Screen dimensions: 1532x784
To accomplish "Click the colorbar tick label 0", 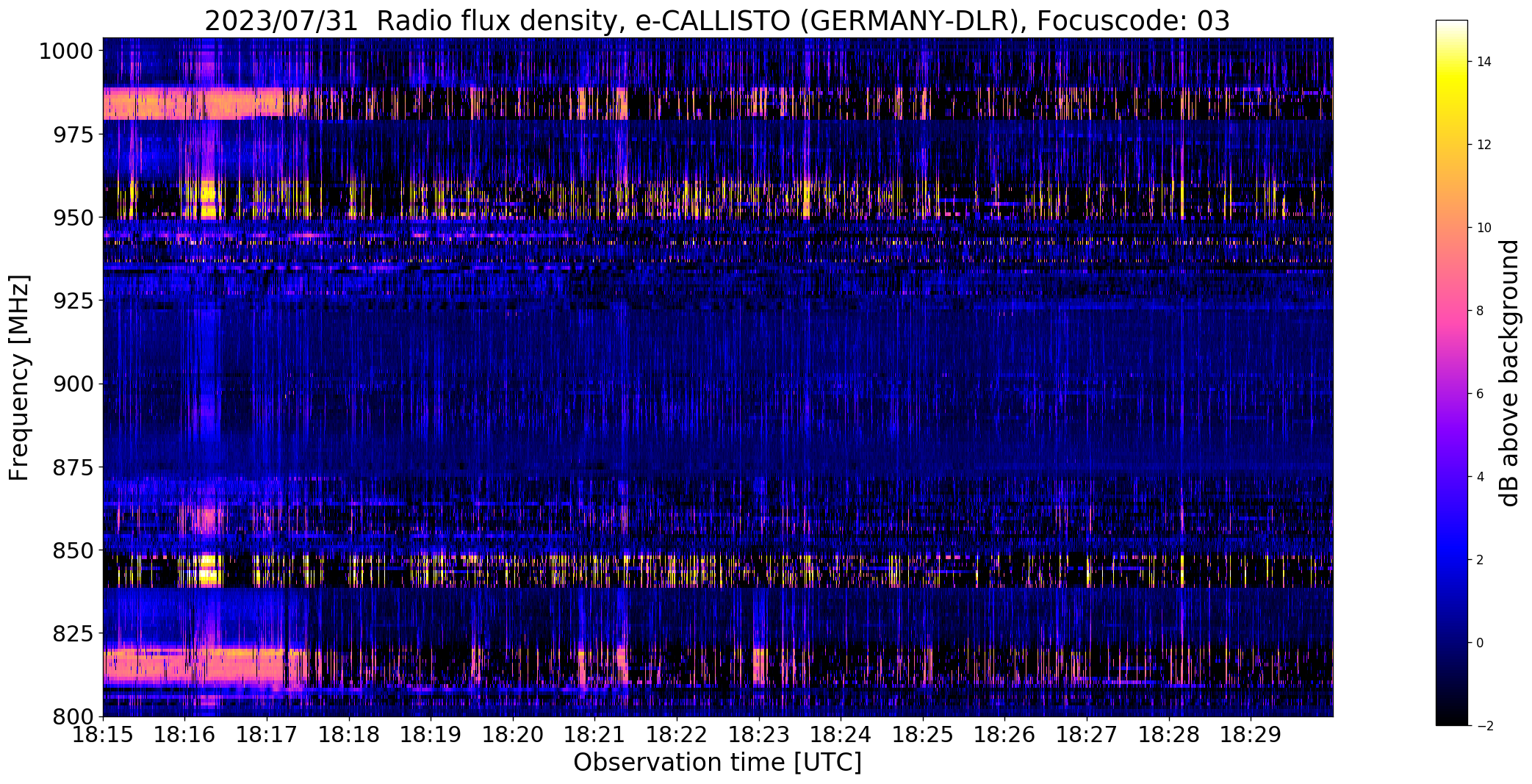I will (x=1481, y=643).
